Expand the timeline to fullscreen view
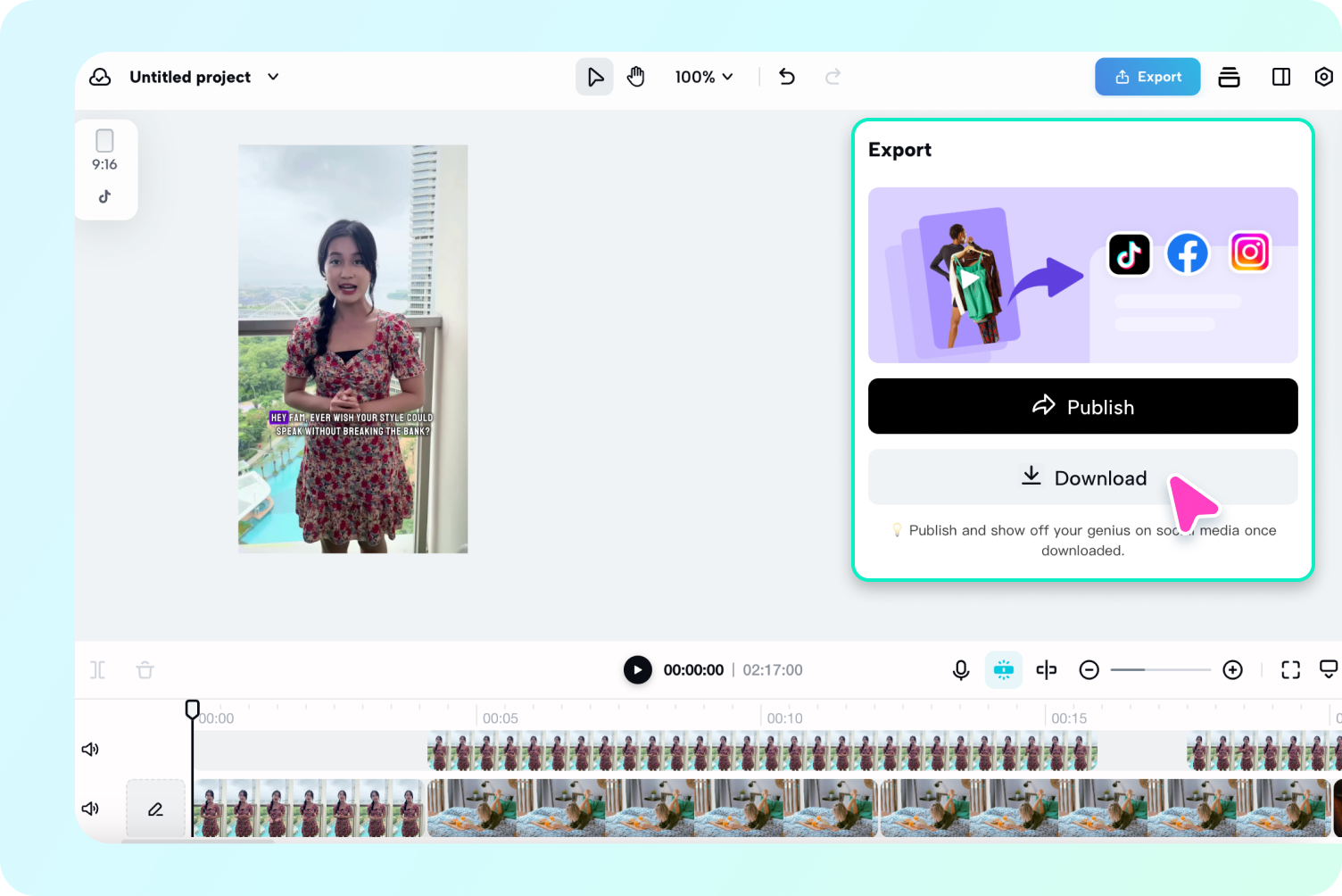The image size is (1342, 896). 1290,669
